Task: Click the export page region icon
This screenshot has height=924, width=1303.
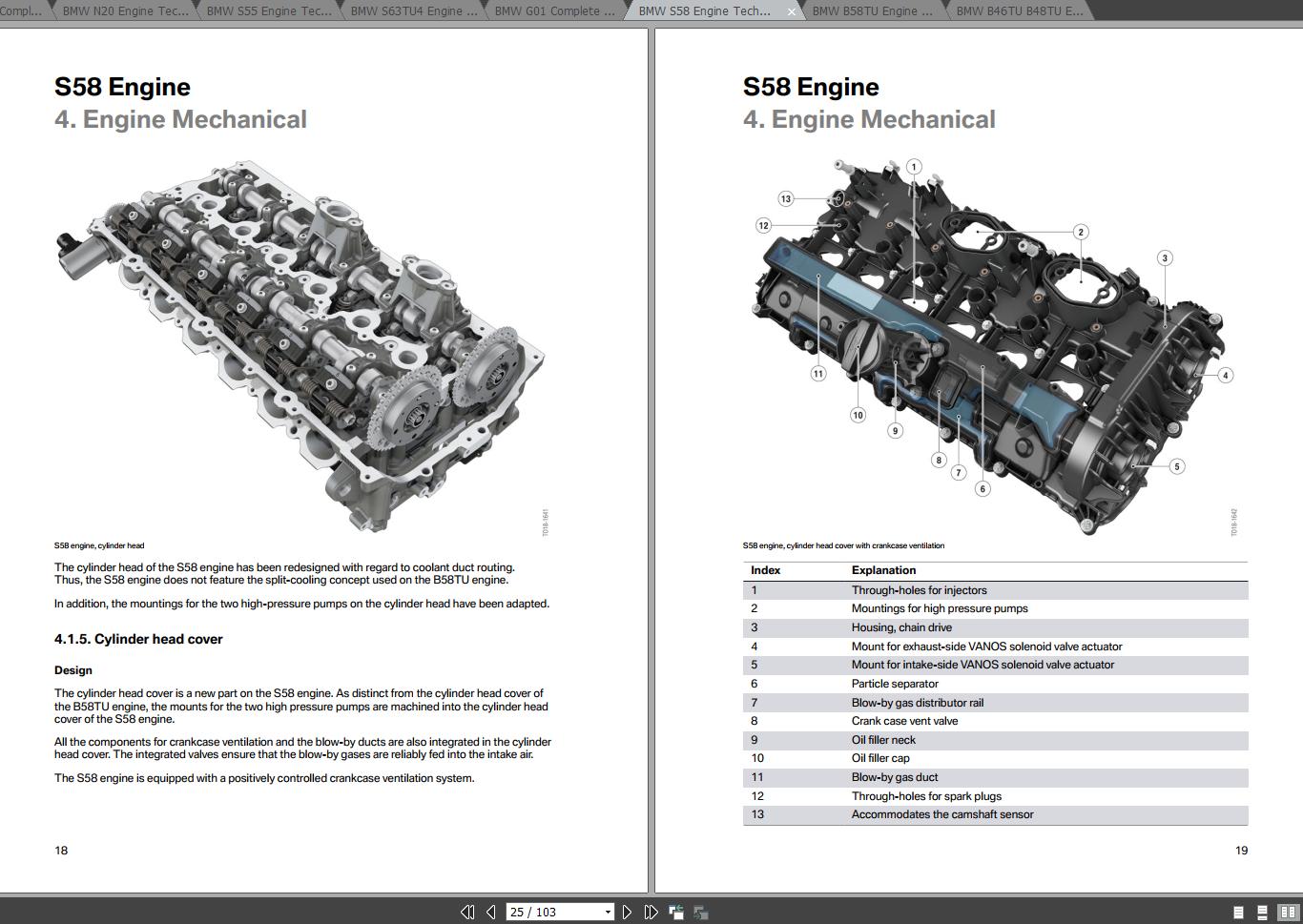Action: (x=700, y=912)
